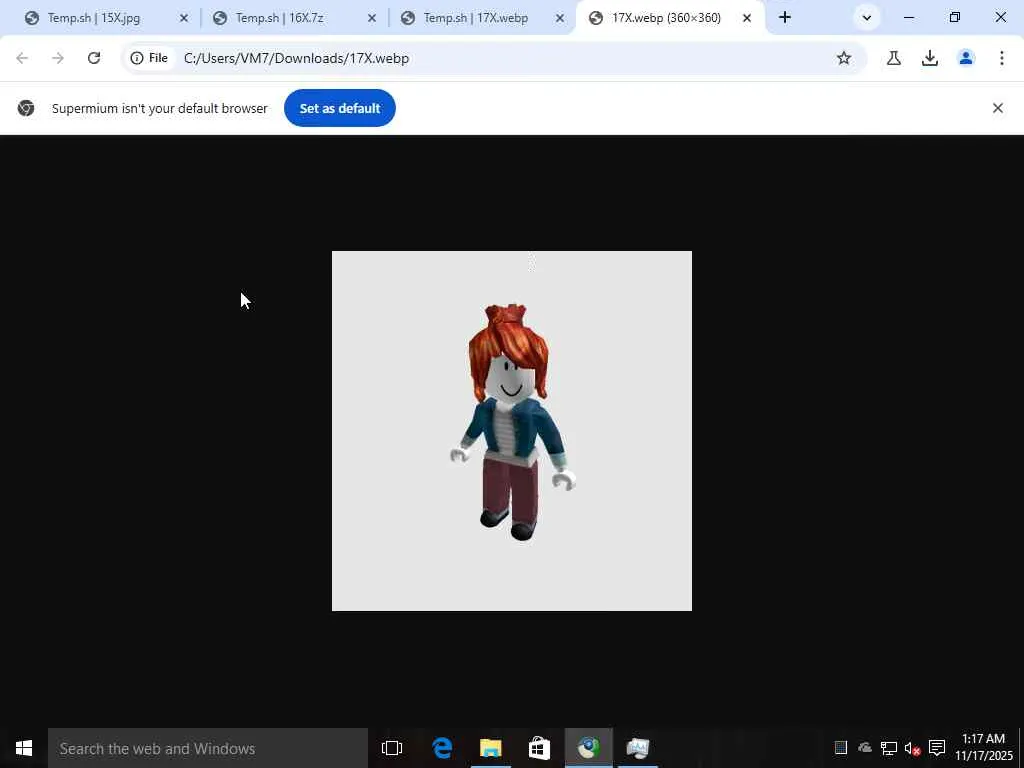The height and width of the screenshot is (768, 1024).
Task: Click the tray window icon
Action: pos(841,748)
